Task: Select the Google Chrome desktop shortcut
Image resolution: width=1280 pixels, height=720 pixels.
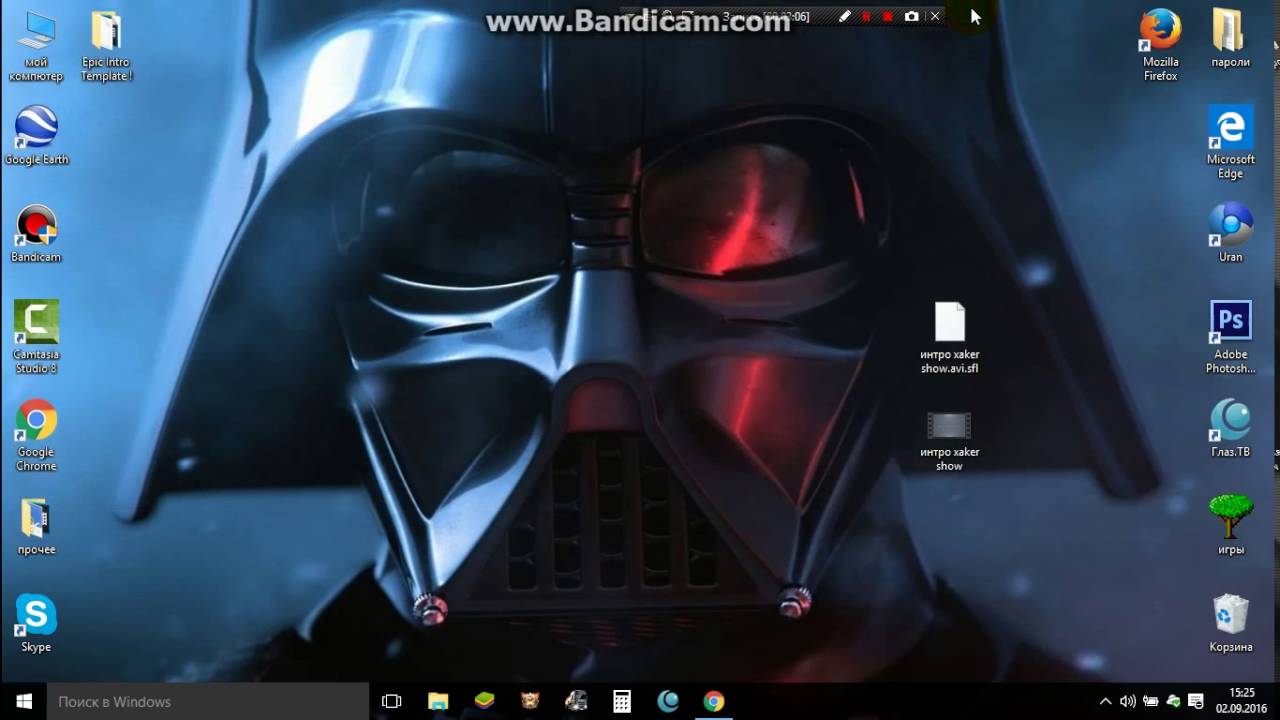Action: [36, 435]
